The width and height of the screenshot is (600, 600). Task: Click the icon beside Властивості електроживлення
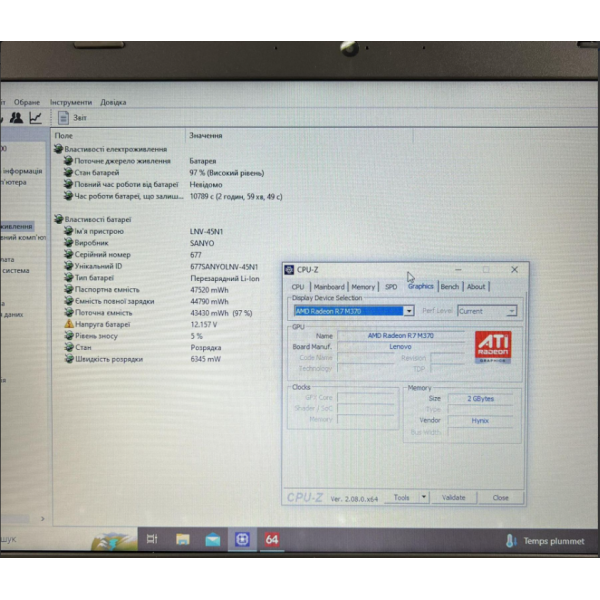click(58, 148)
